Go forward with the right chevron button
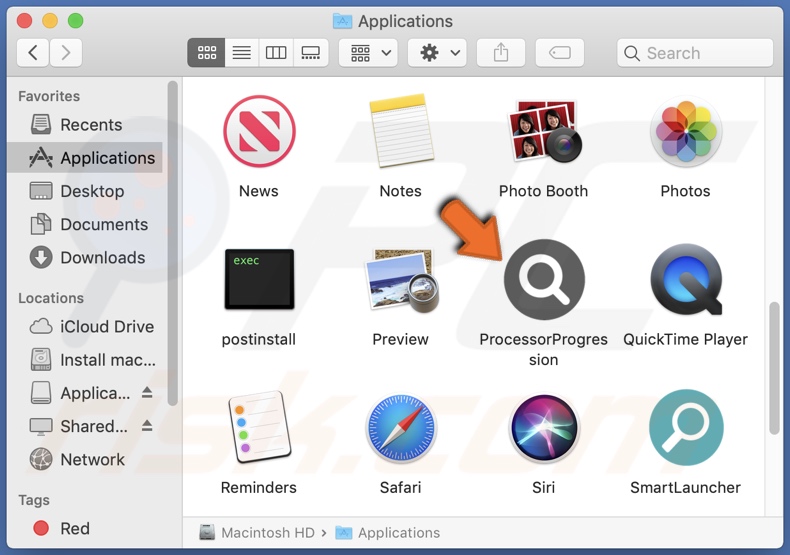 tap(66, 52)
